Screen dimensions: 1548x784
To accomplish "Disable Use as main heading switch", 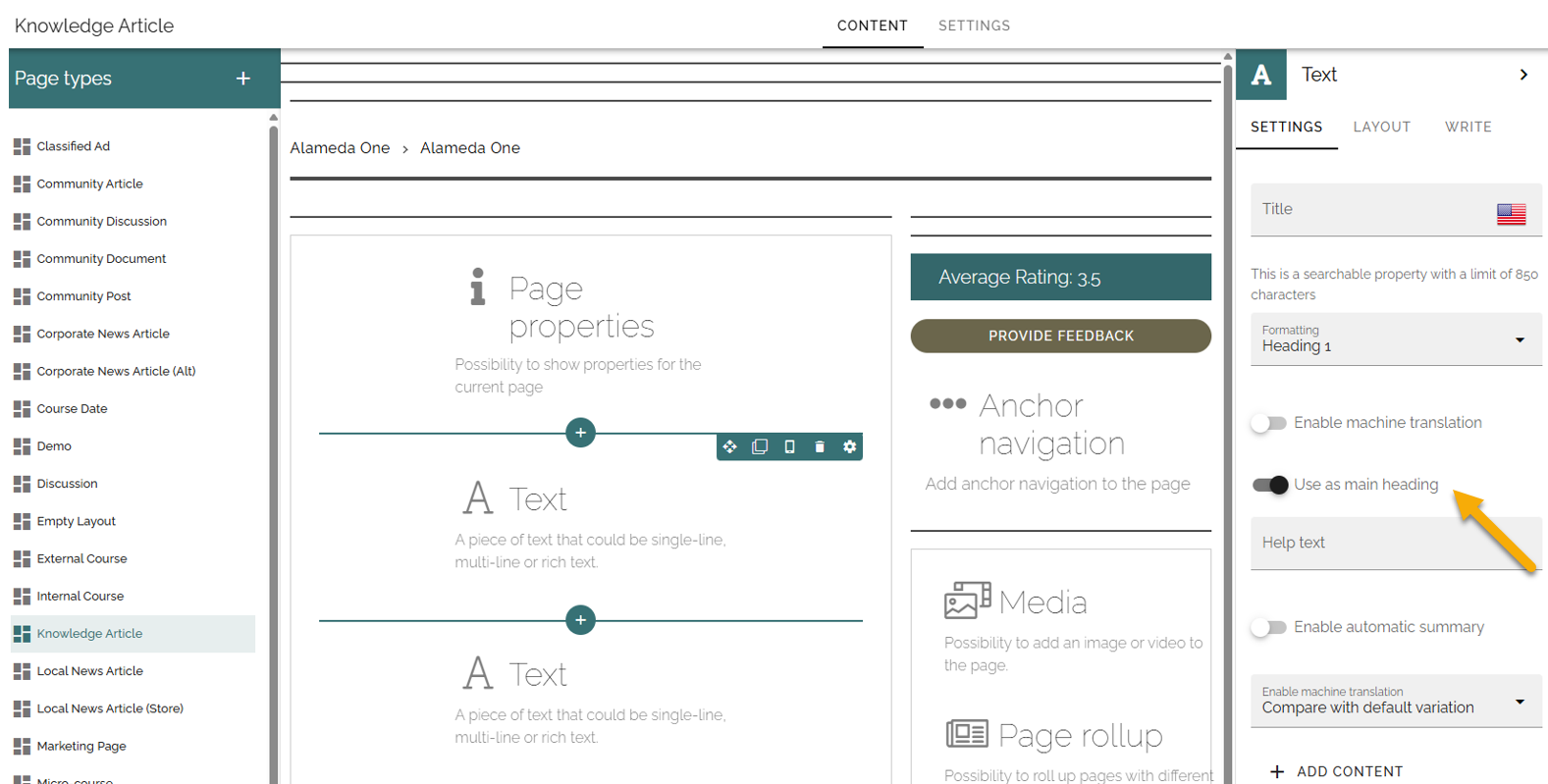I will tap(1270, 485).
